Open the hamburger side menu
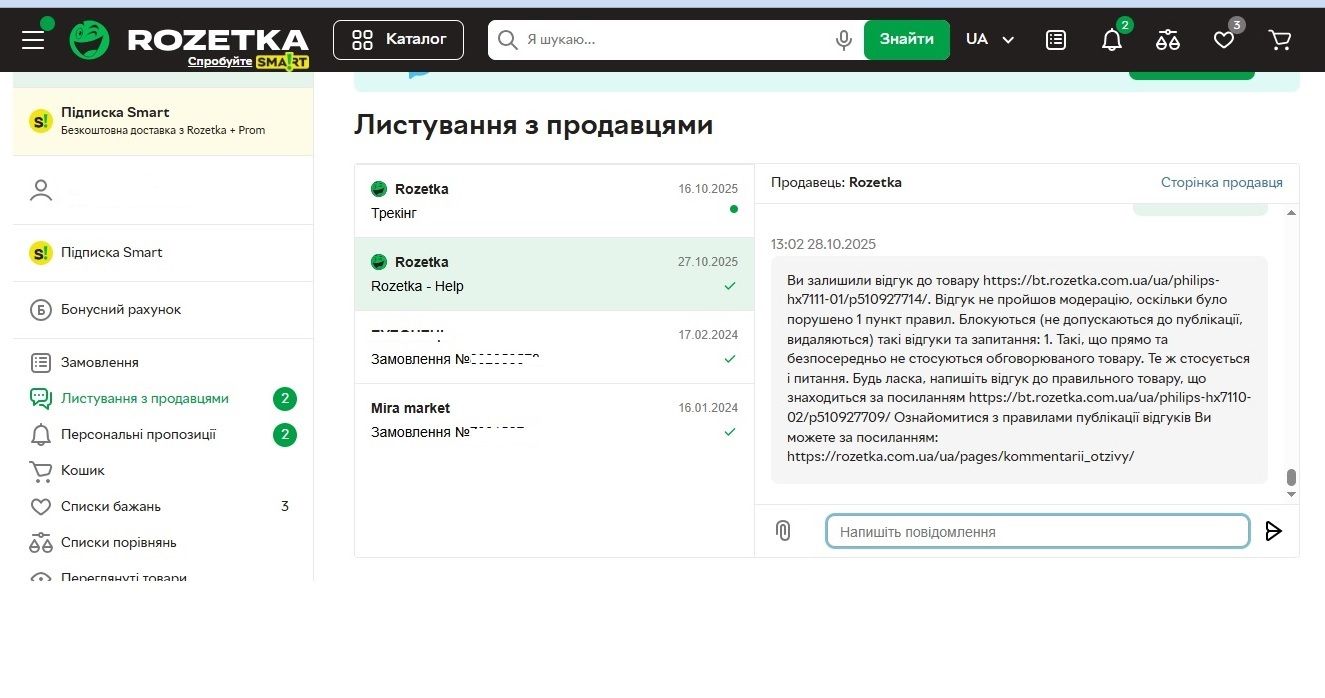The image size is (1325, 698). coord(33,39)
